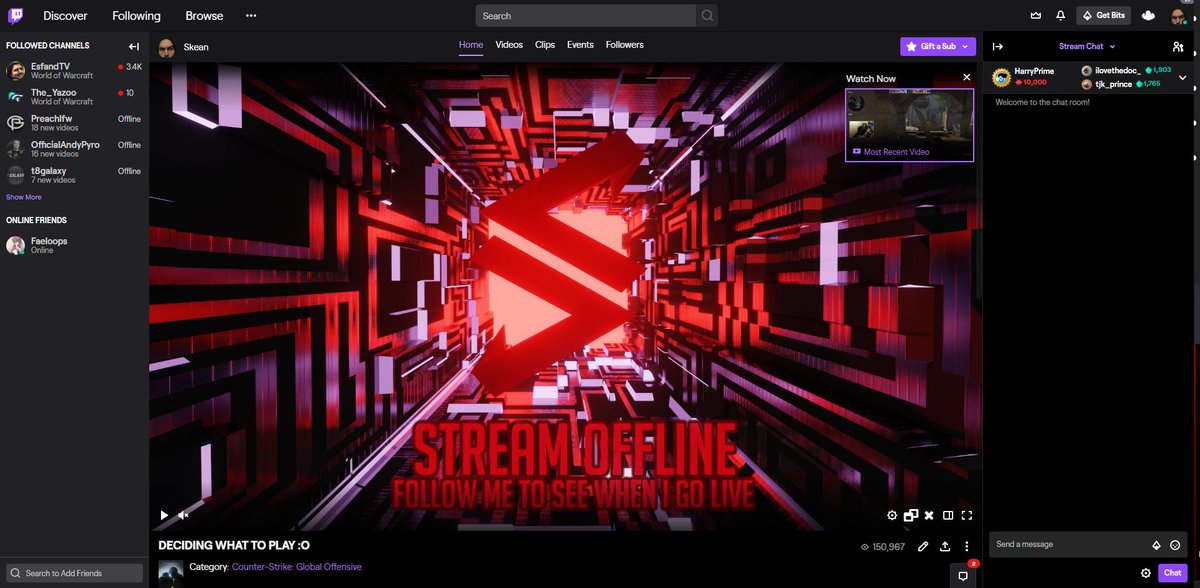Image resolution: width=1200 pixels, height=588 pixels.
Task: Edit stream info with pencil icon
Action: pyautogui.click(x=923, y=546)
